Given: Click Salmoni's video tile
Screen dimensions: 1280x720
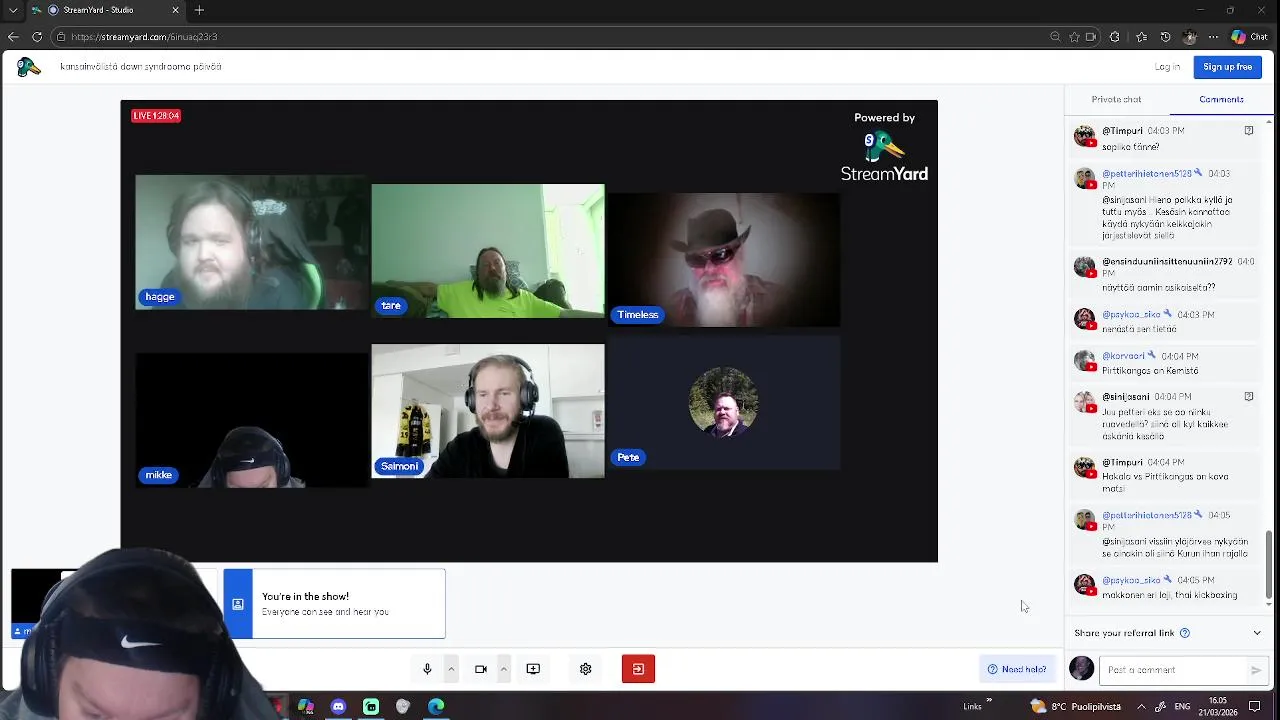Looking at the screenshot, I should (x=488, y=411).
